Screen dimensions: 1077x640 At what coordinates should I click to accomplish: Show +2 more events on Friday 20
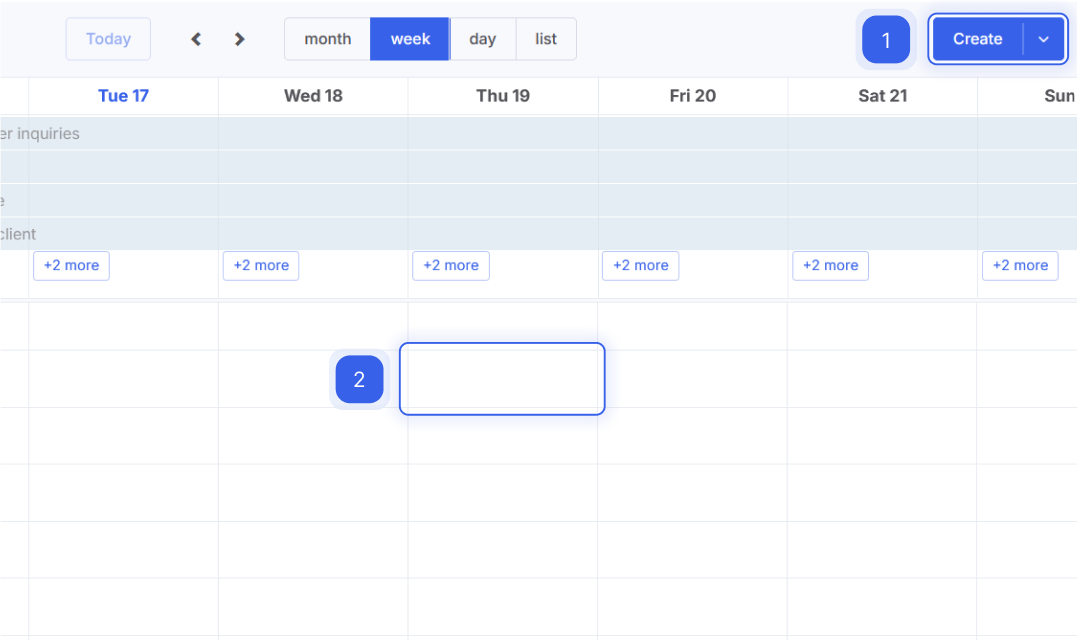click(640, 265)
